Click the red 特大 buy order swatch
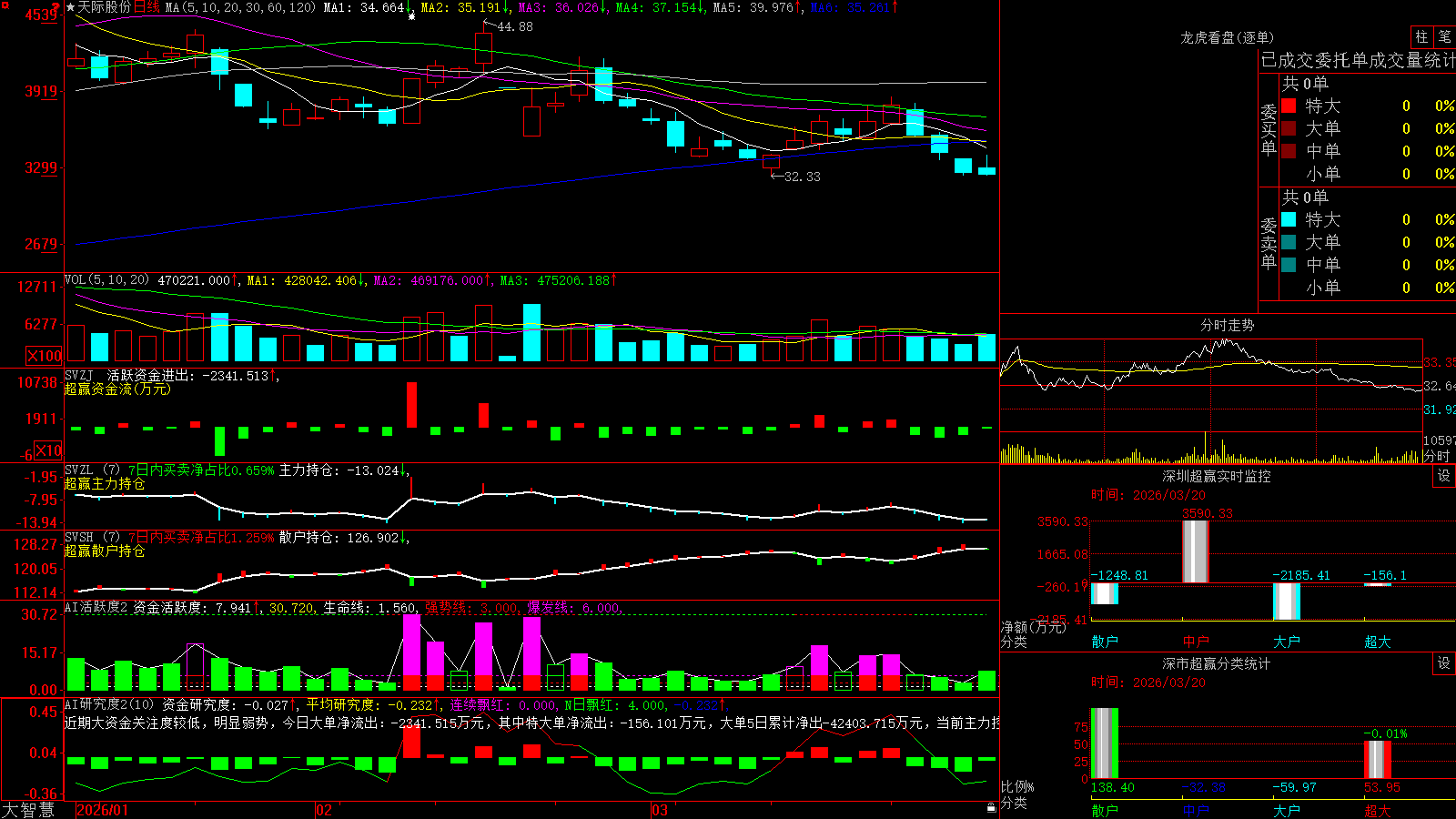 click(1289, 106)
